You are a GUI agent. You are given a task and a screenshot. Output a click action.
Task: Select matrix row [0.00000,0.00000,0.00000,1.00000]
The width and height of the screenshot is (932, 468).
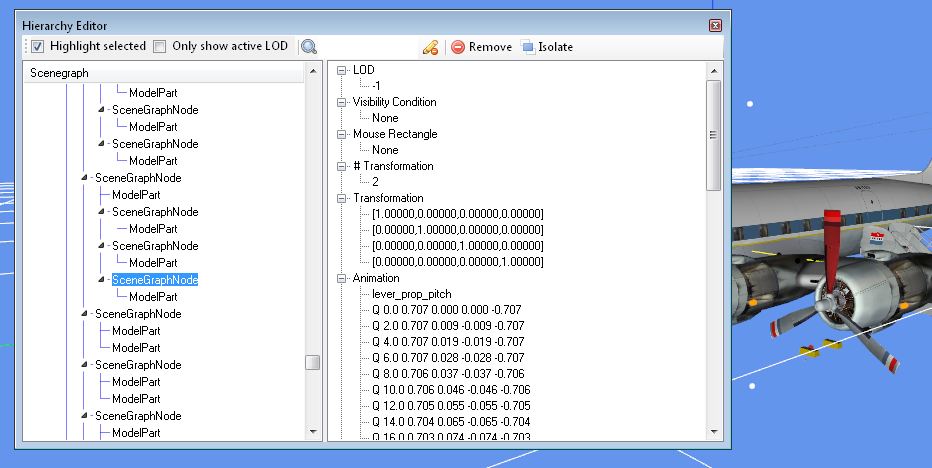point(458,262)
